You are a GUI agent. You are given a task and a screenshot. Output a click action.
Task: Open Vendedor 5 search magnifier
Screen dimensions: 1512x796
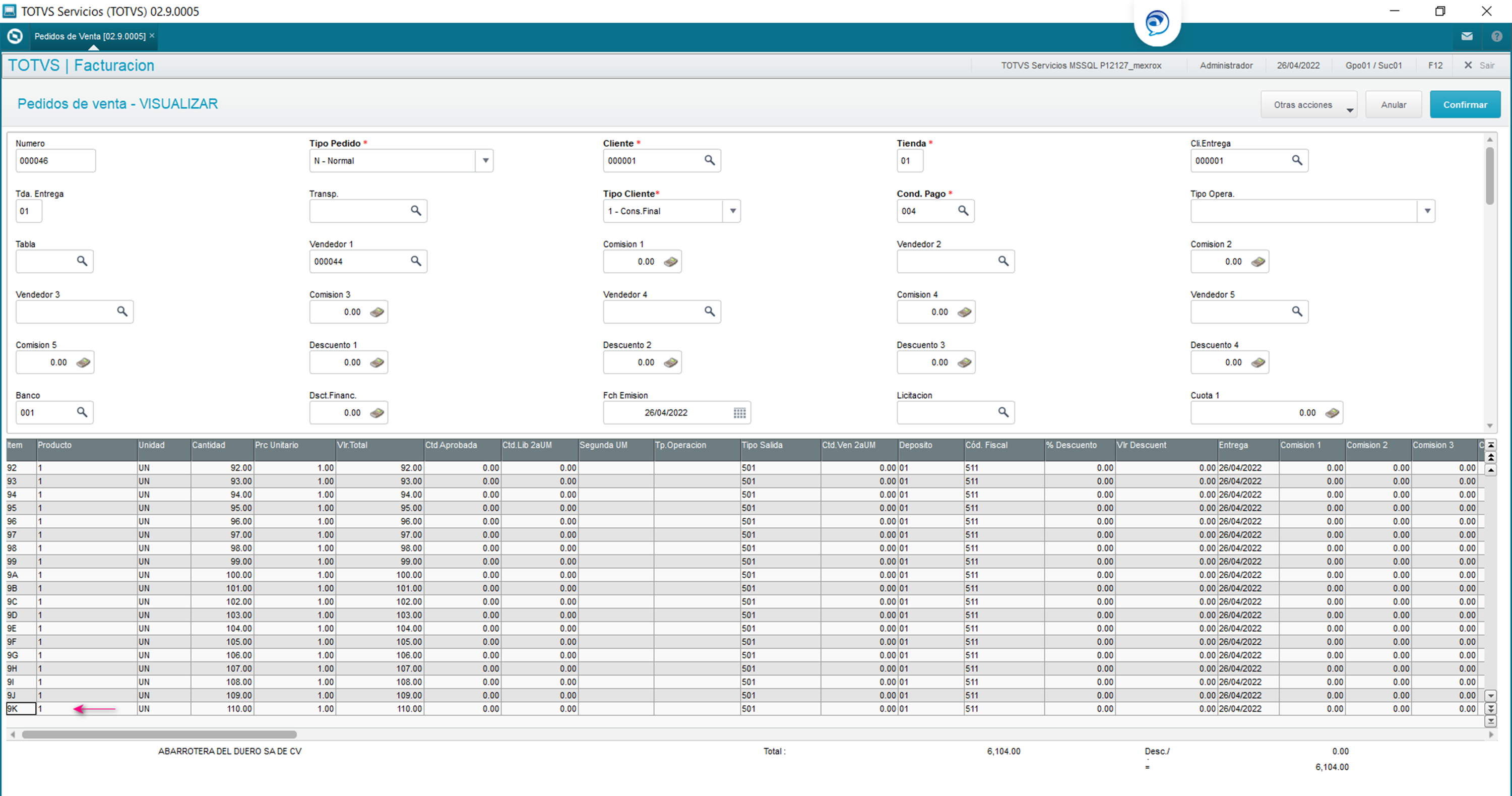click(x=1297, y=312)
